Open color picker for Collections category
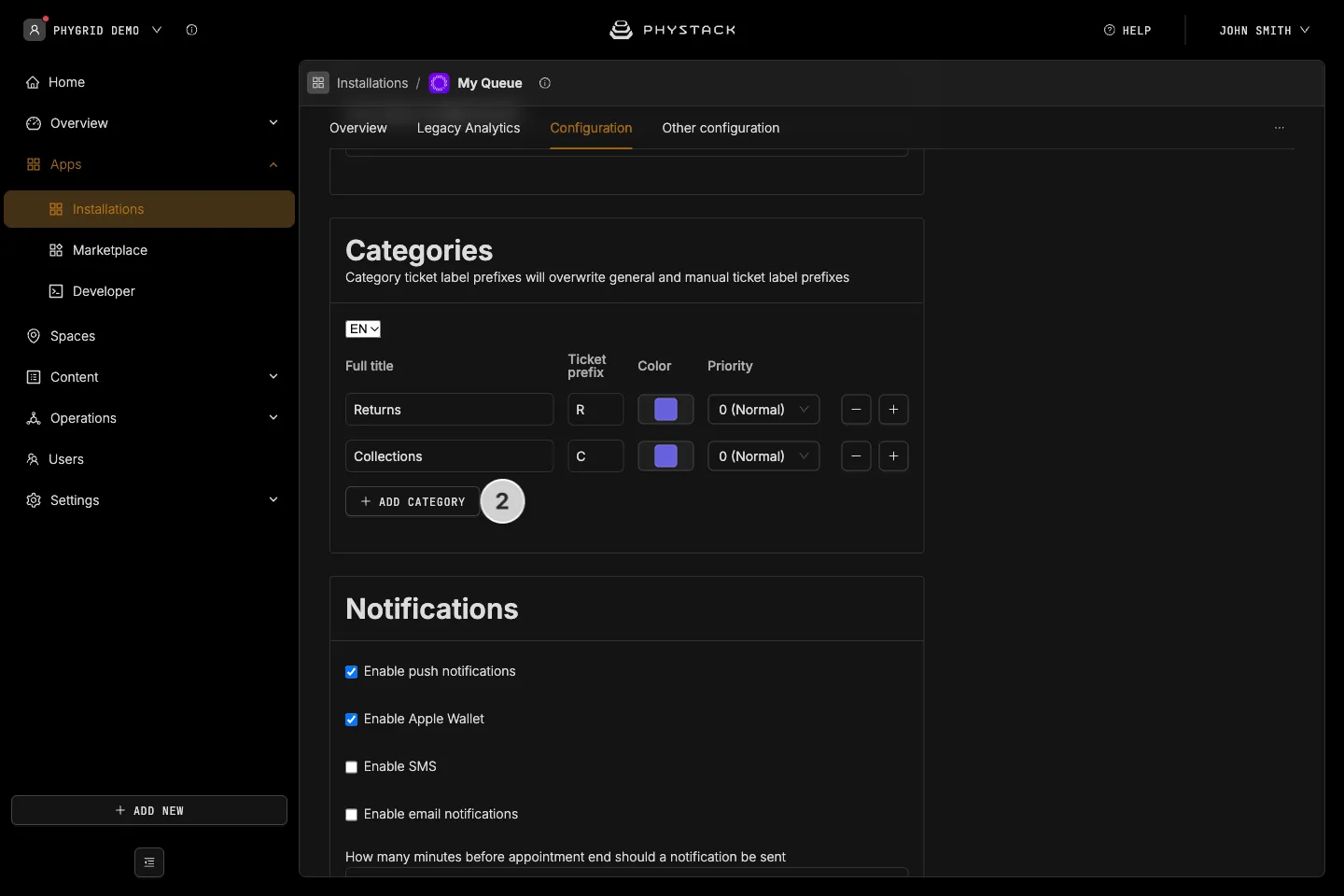 coord(665,456)
